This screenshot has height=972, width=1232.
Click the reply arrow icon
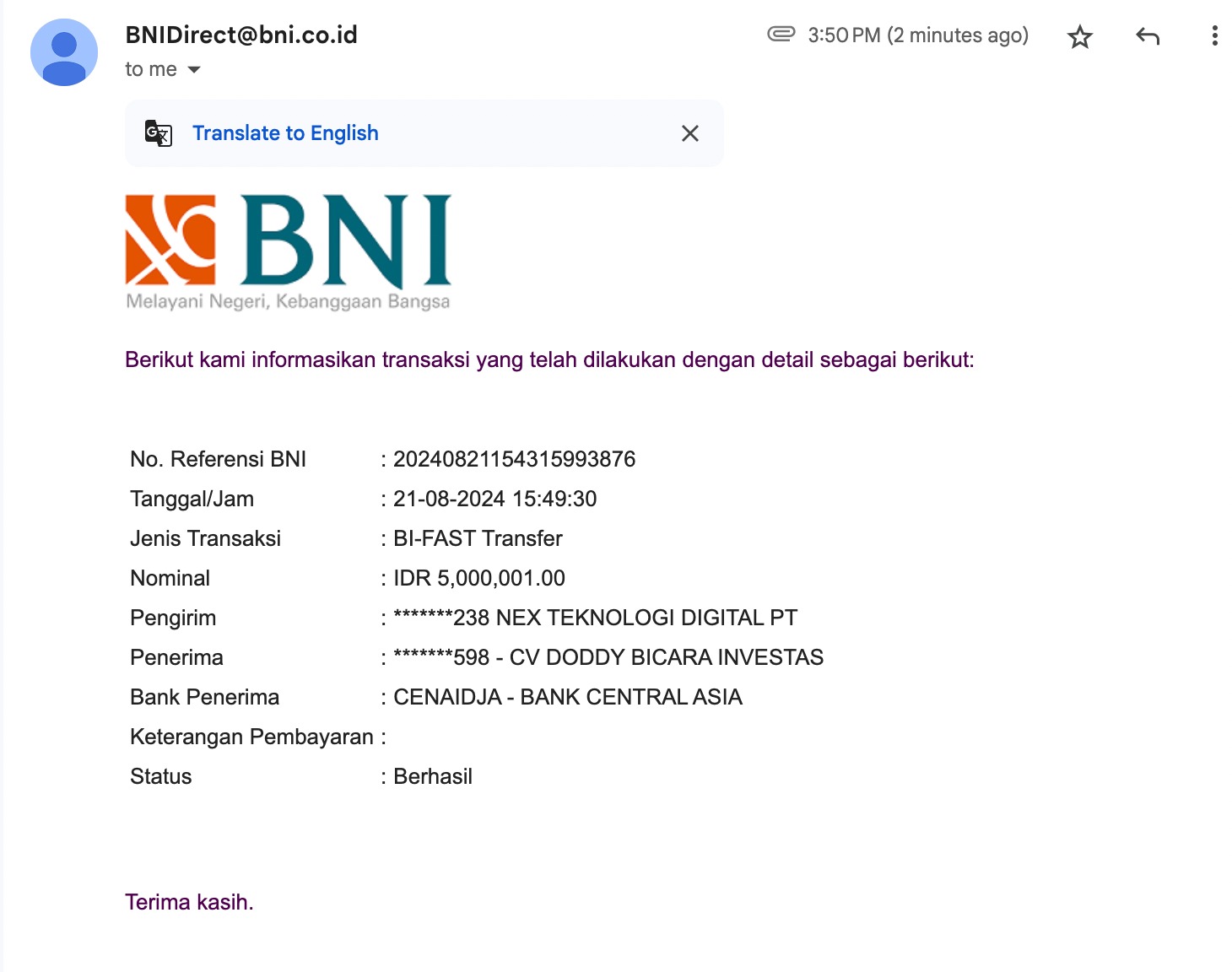[x=1148, y=36]
